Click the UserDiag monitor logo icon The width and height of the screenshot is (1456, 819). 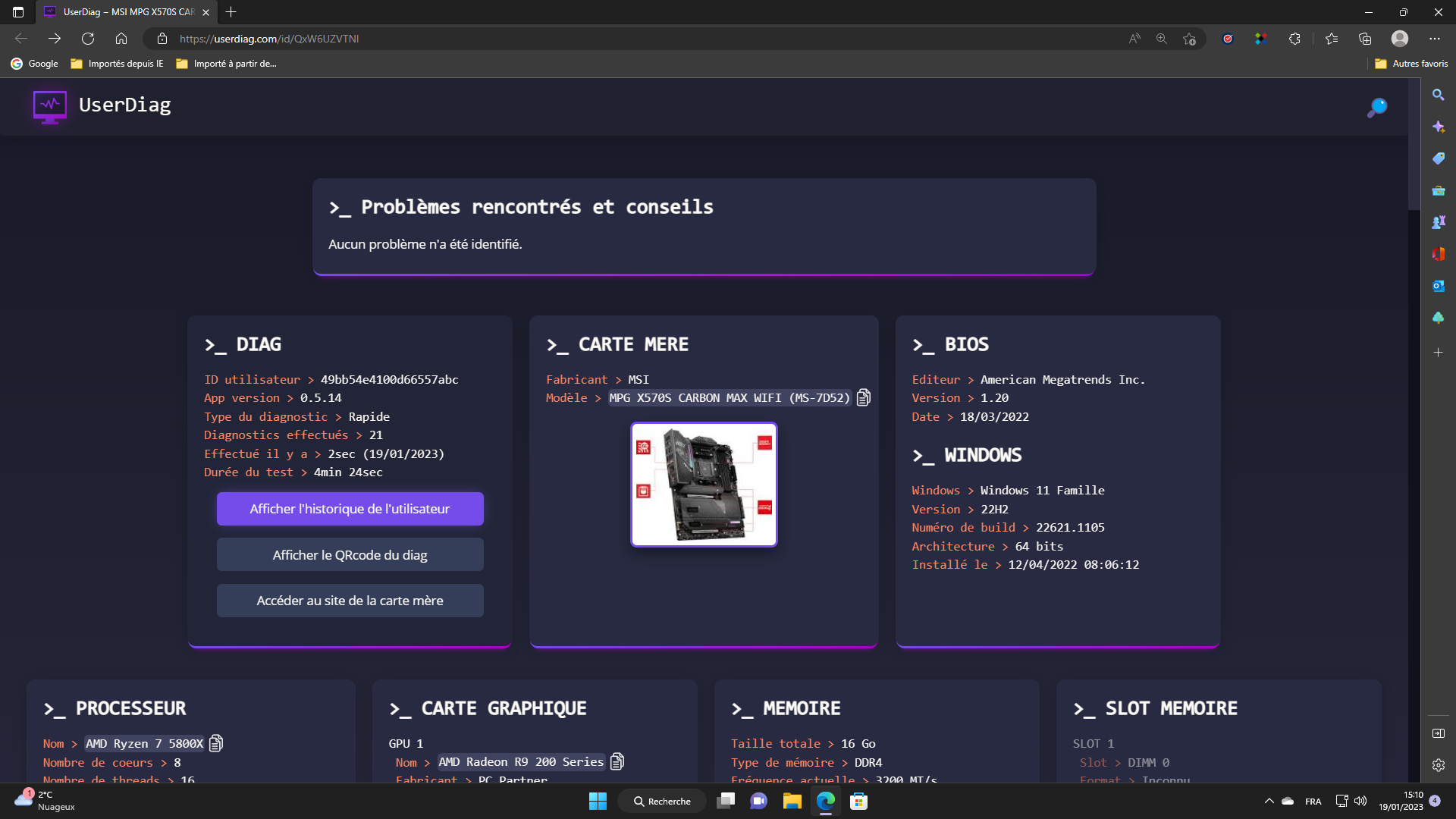click(x=50, y=106)
